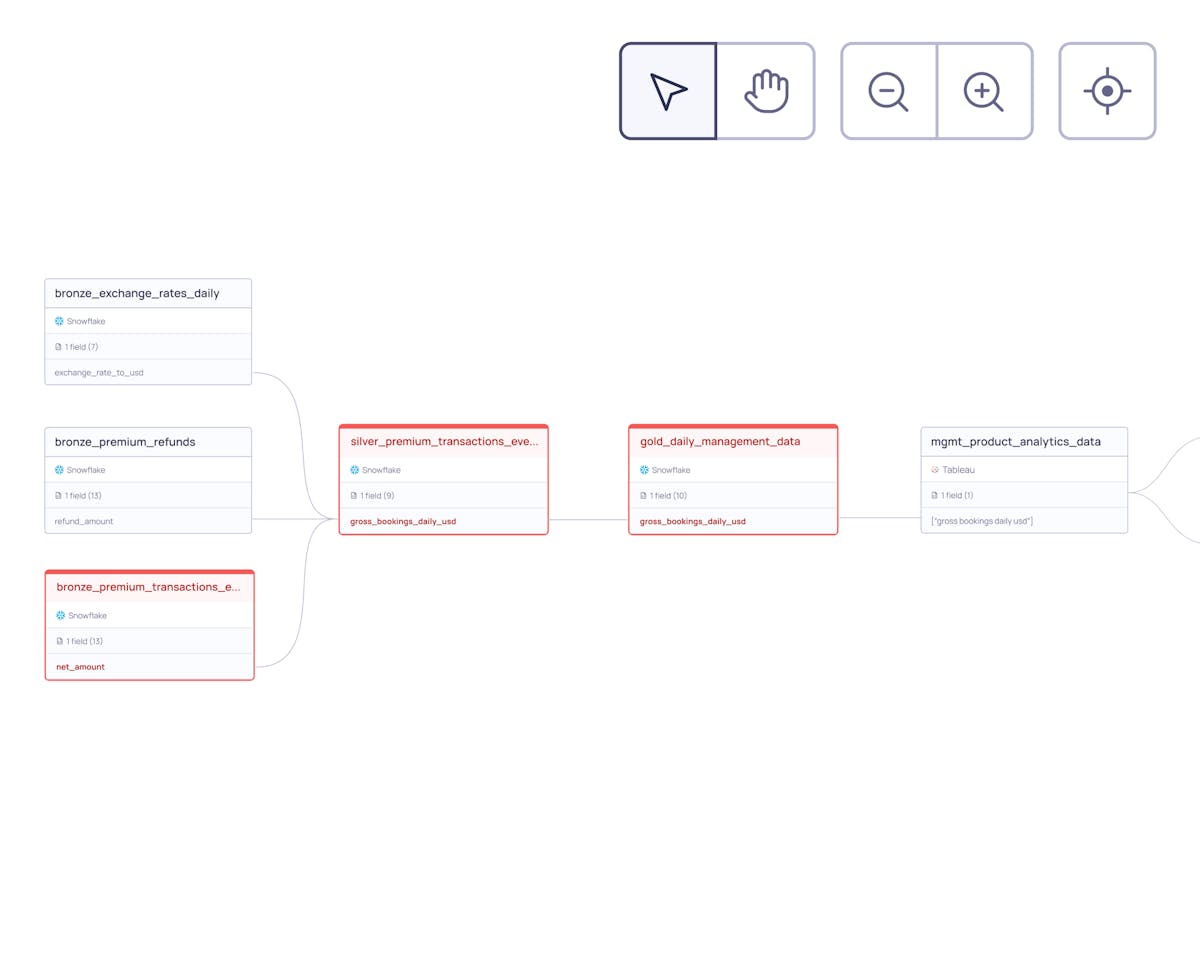Zoom in with the magnifier plus icon
Viewport: 1200px width, 960px height.
click(x=985, y=90)
